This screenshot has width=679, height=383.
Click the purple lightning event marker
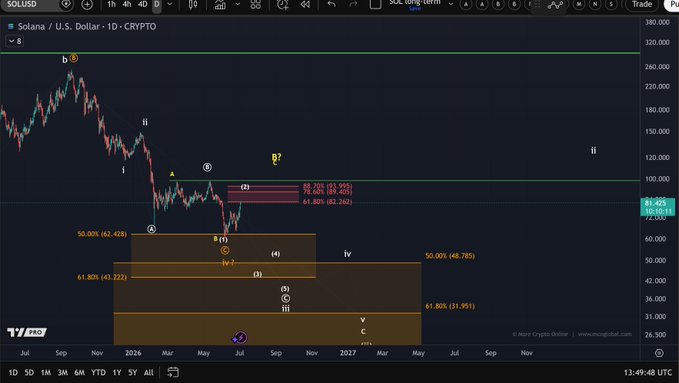(239, 338)
